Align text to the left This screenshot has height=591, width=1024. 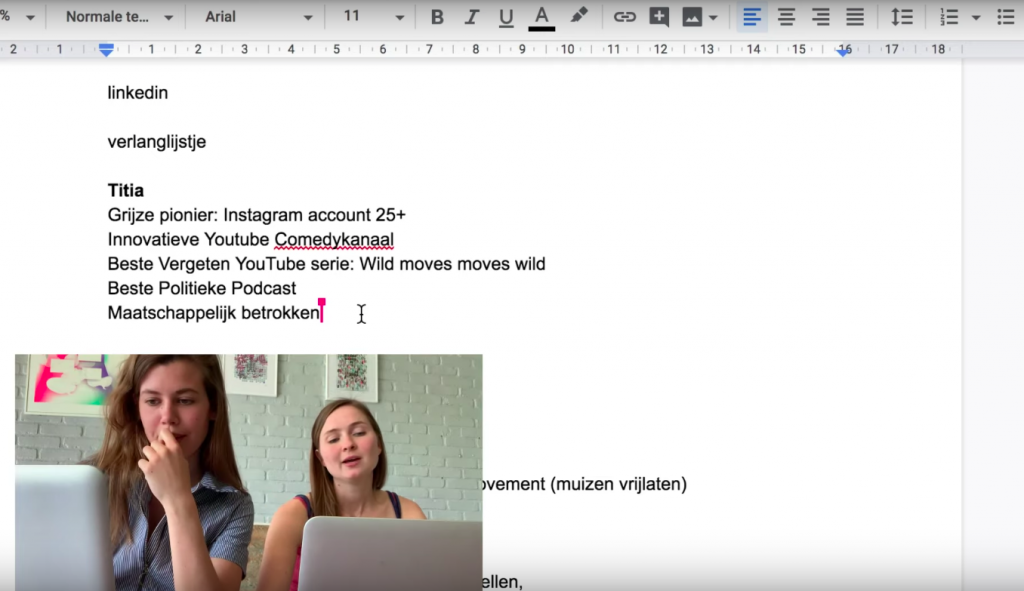pyautogui.click(x=752, y=17)
